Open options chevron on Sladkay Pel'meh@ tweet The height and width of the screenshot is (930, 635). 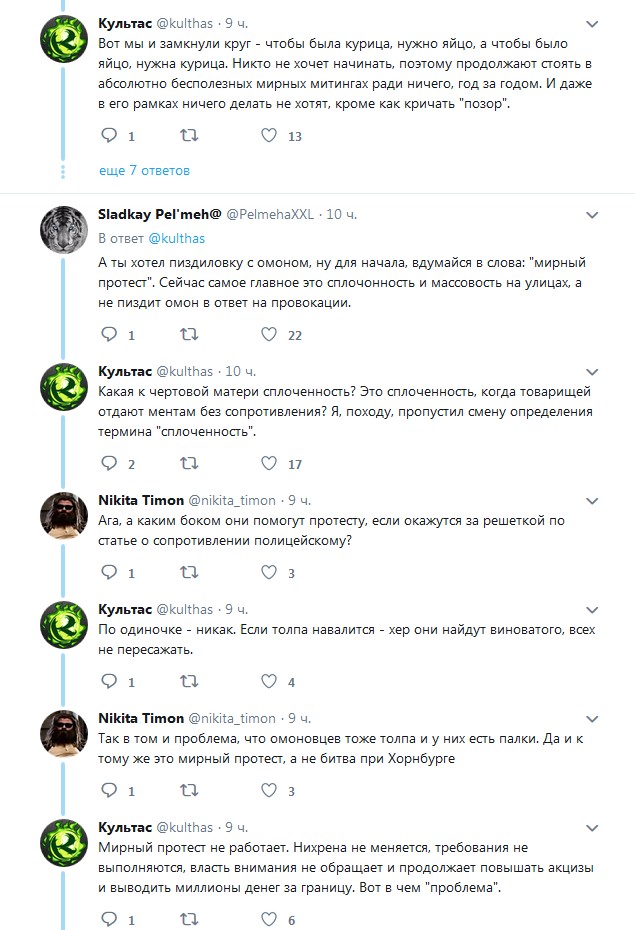click(x=592, y=215)
